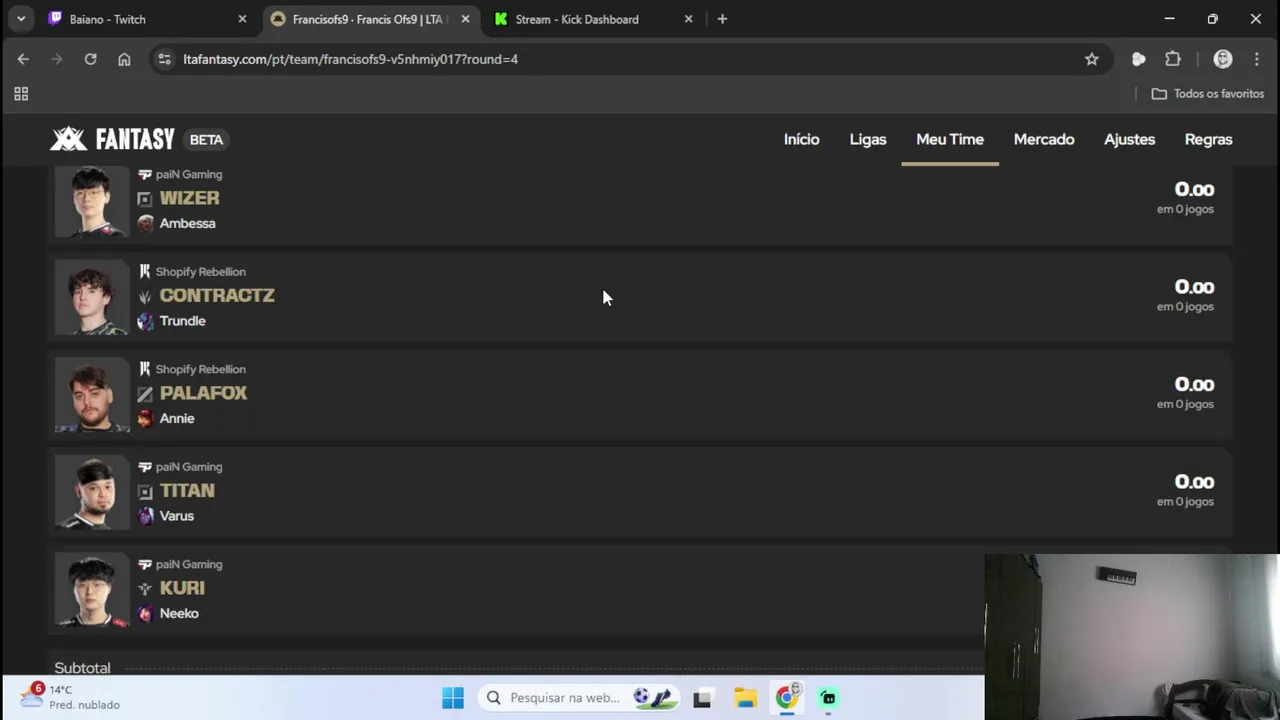Click WIZER's 0.00 score
Screen dimensions: 1280x720
[1194, 189]
